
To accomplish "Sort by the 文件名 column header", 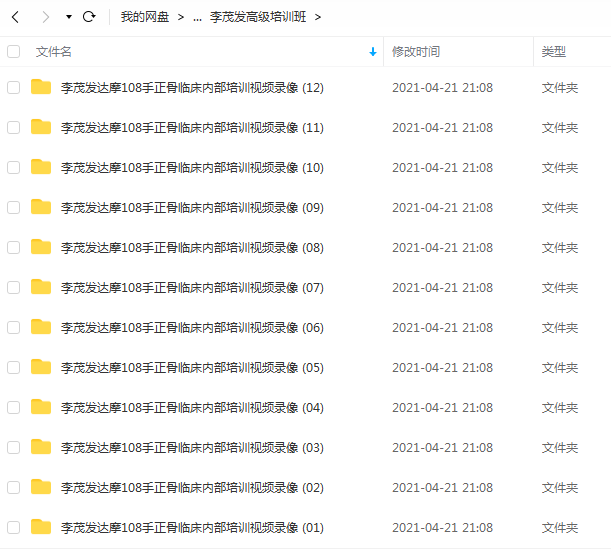I will click(53, 51).
